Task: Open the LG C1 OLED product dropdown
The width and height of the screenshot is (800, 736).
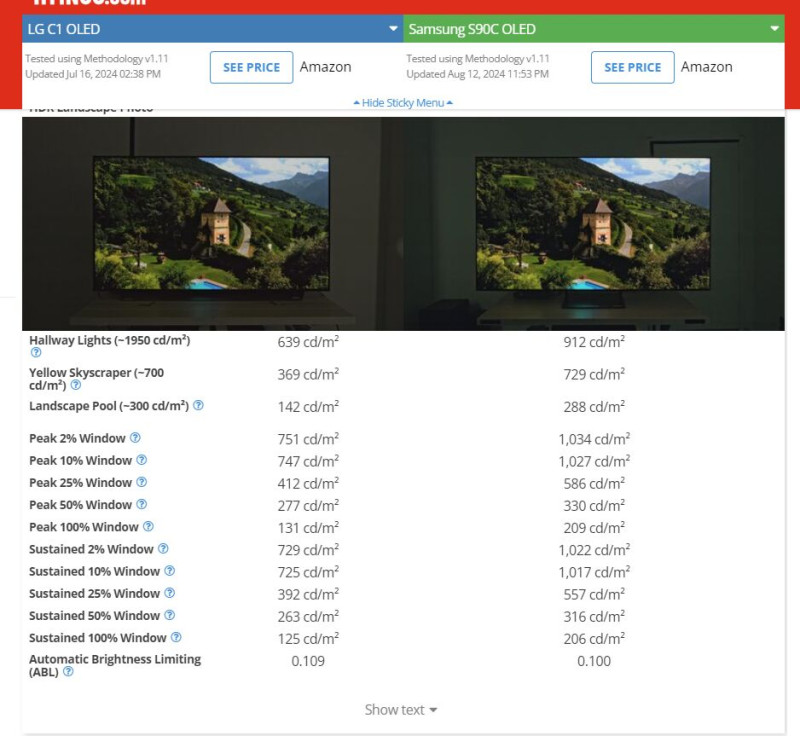Action: click(x=213, y=29)
